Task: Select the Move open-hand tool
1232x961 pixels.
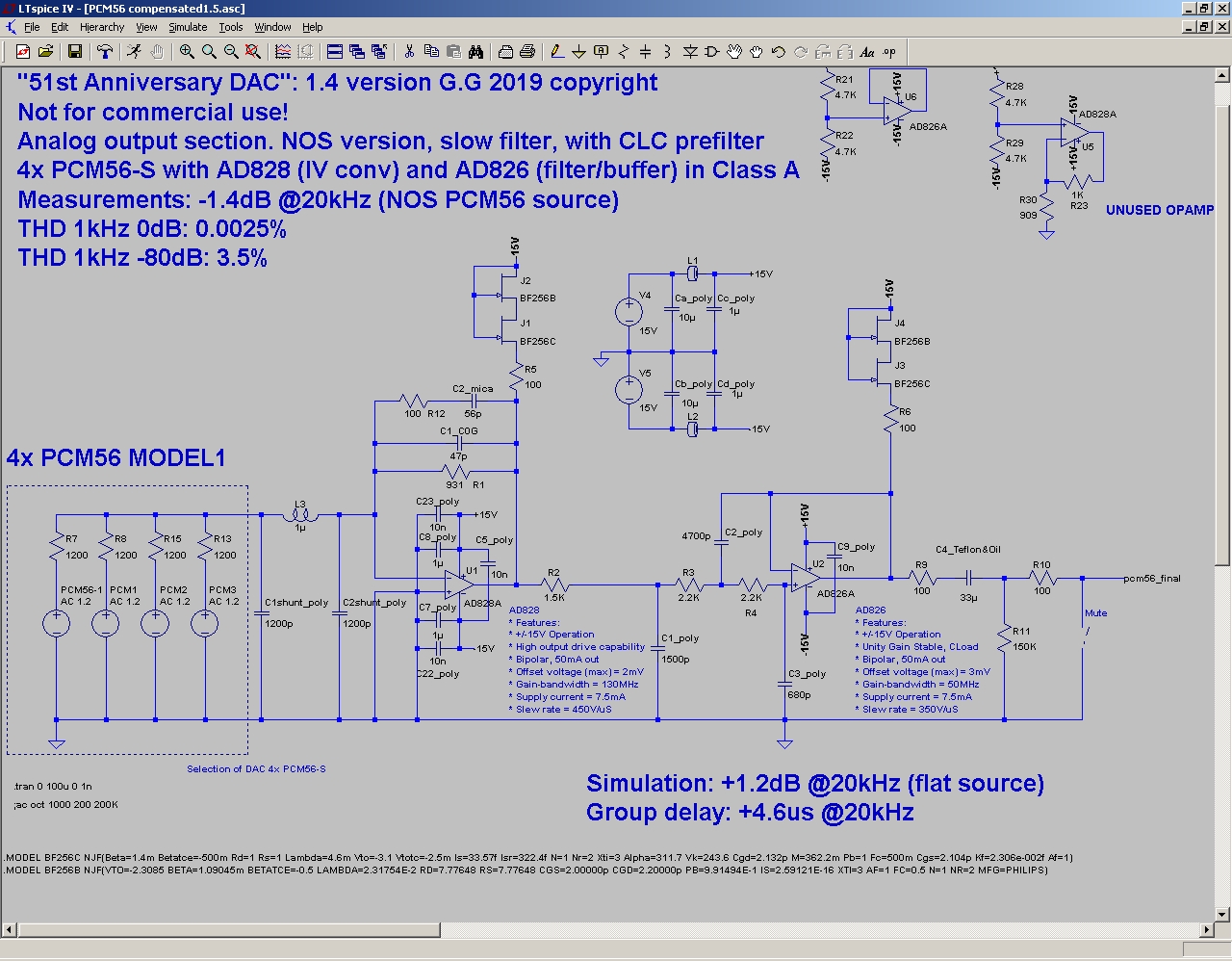Action: point(734,51)
